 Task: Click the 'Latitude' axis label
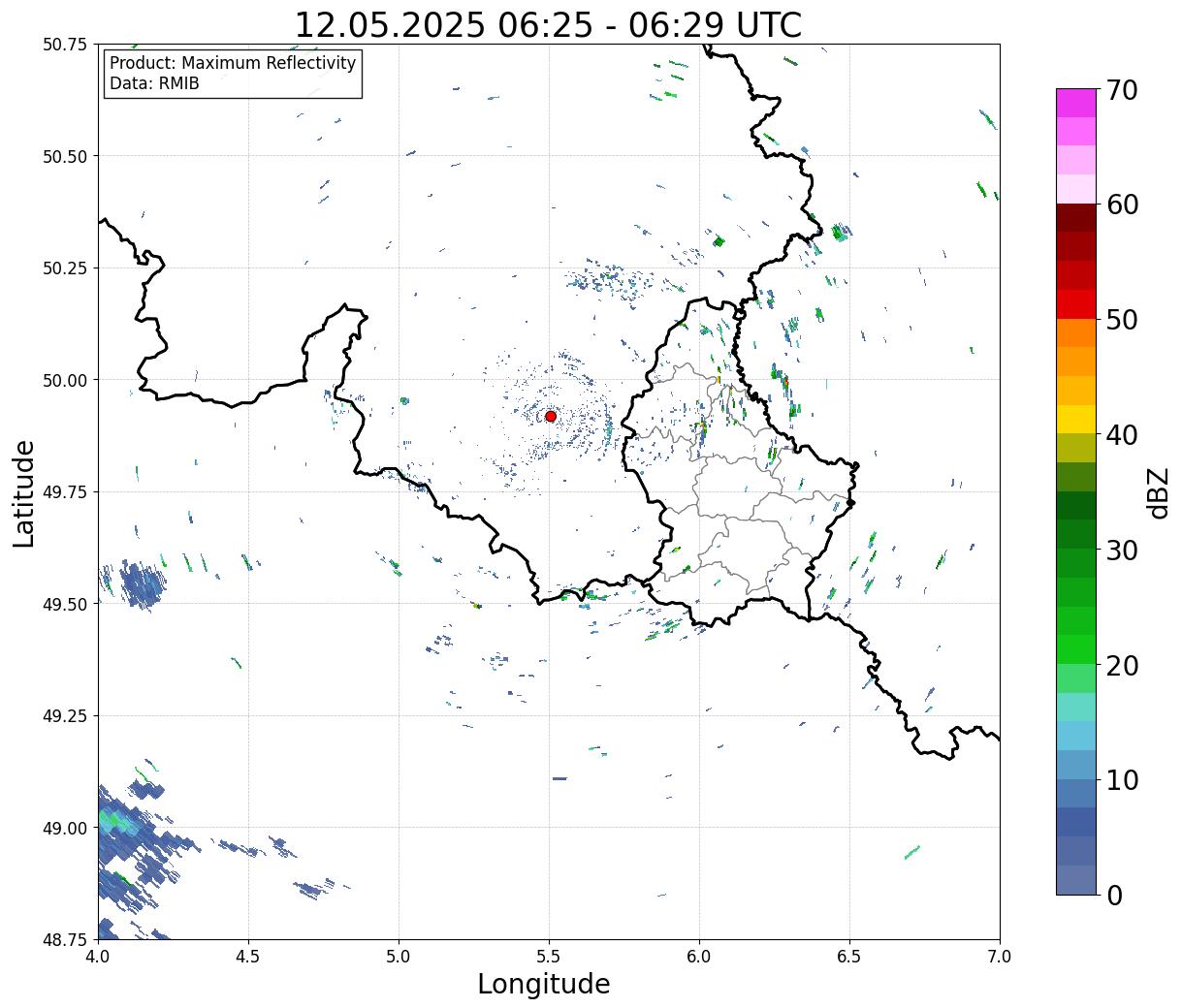[24, 492]
